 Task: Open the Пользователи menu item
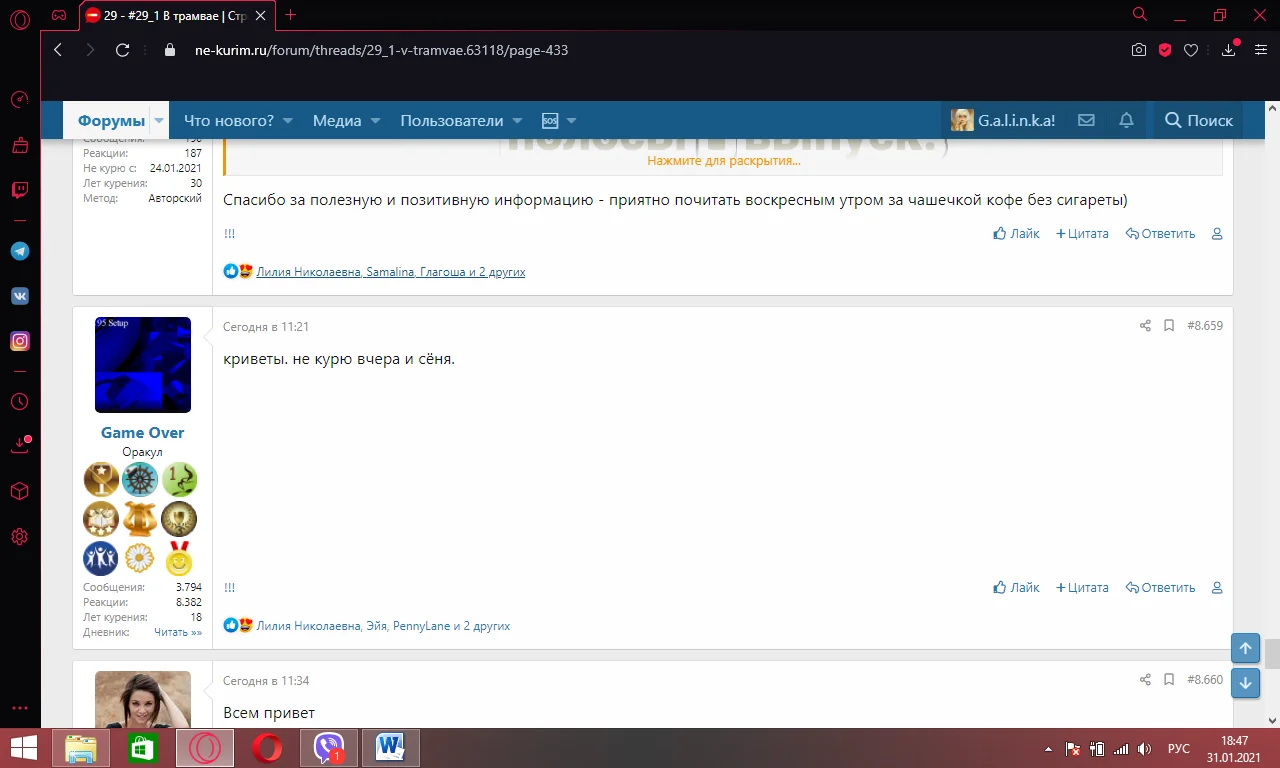click(452, 121)
